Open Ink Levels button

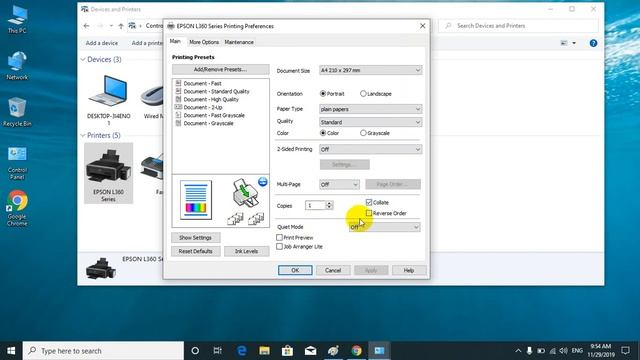[x=247, y=251]
